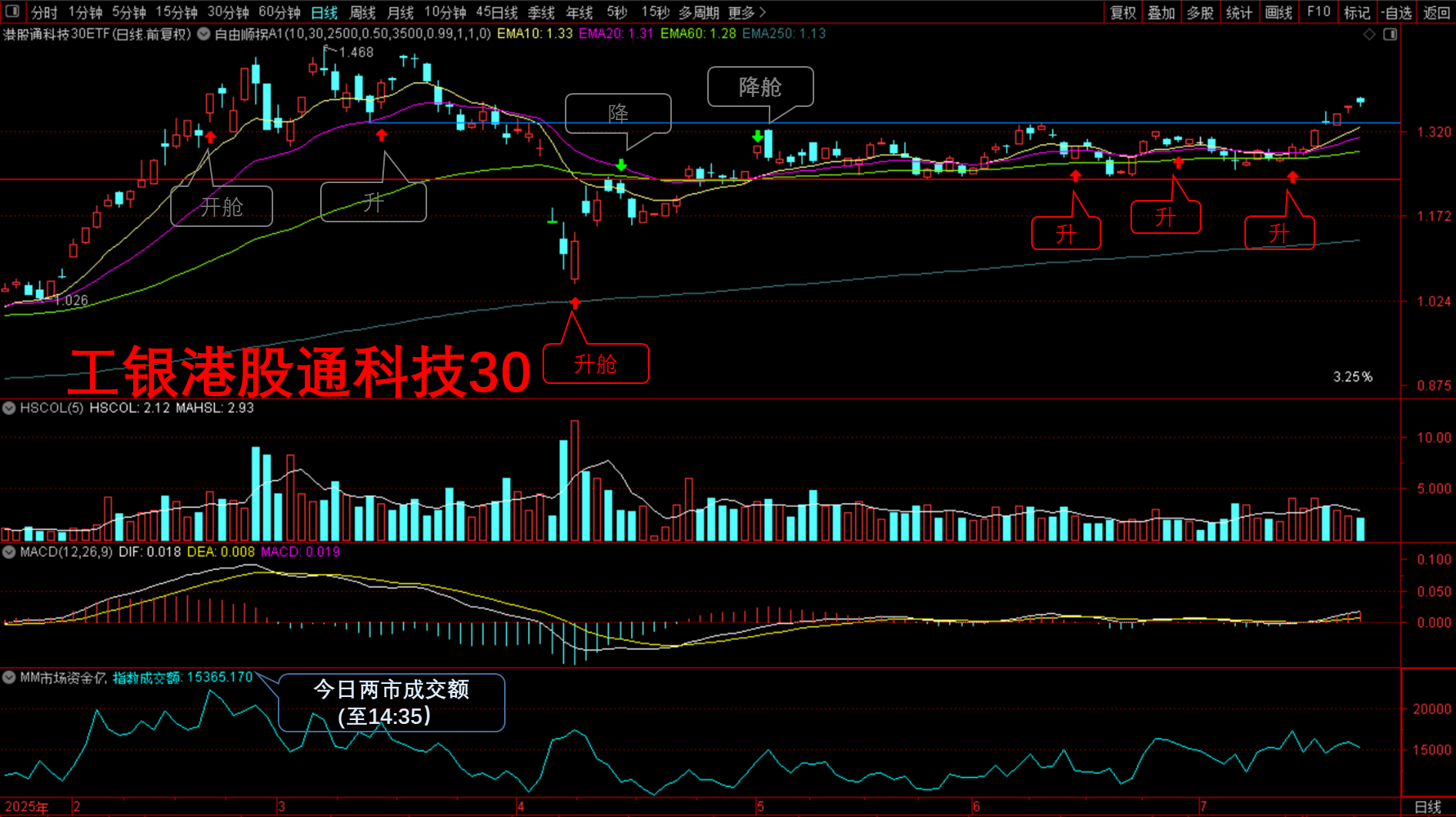This screenshot has height=817, width=1456.
Task: Click the 1.172 price axis label
Action: [x=1434, y=216]
